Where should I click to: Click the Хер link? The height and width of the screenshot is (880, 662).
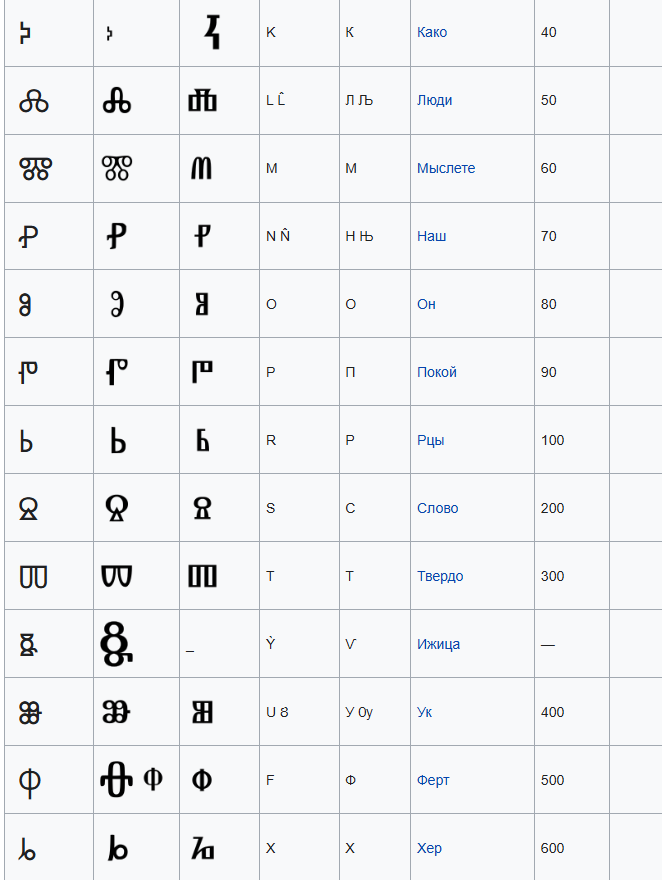coord(429,847)
